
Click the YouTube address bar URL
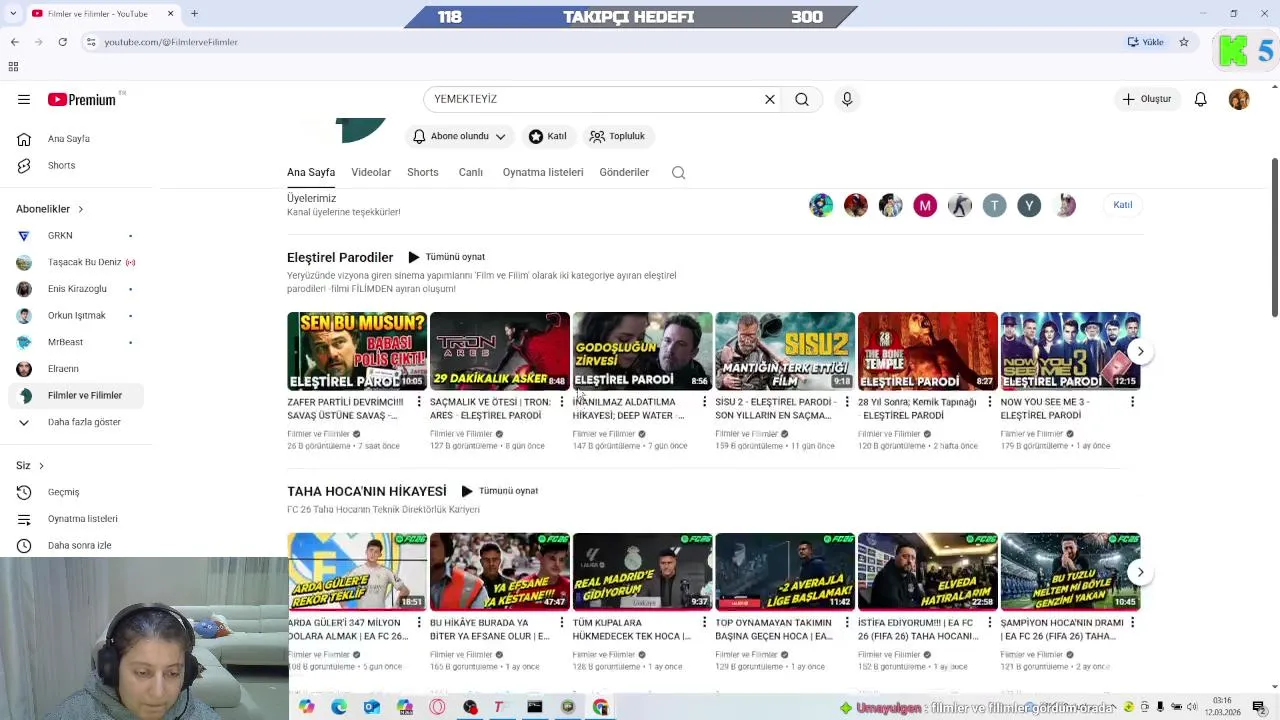point(171,42)
